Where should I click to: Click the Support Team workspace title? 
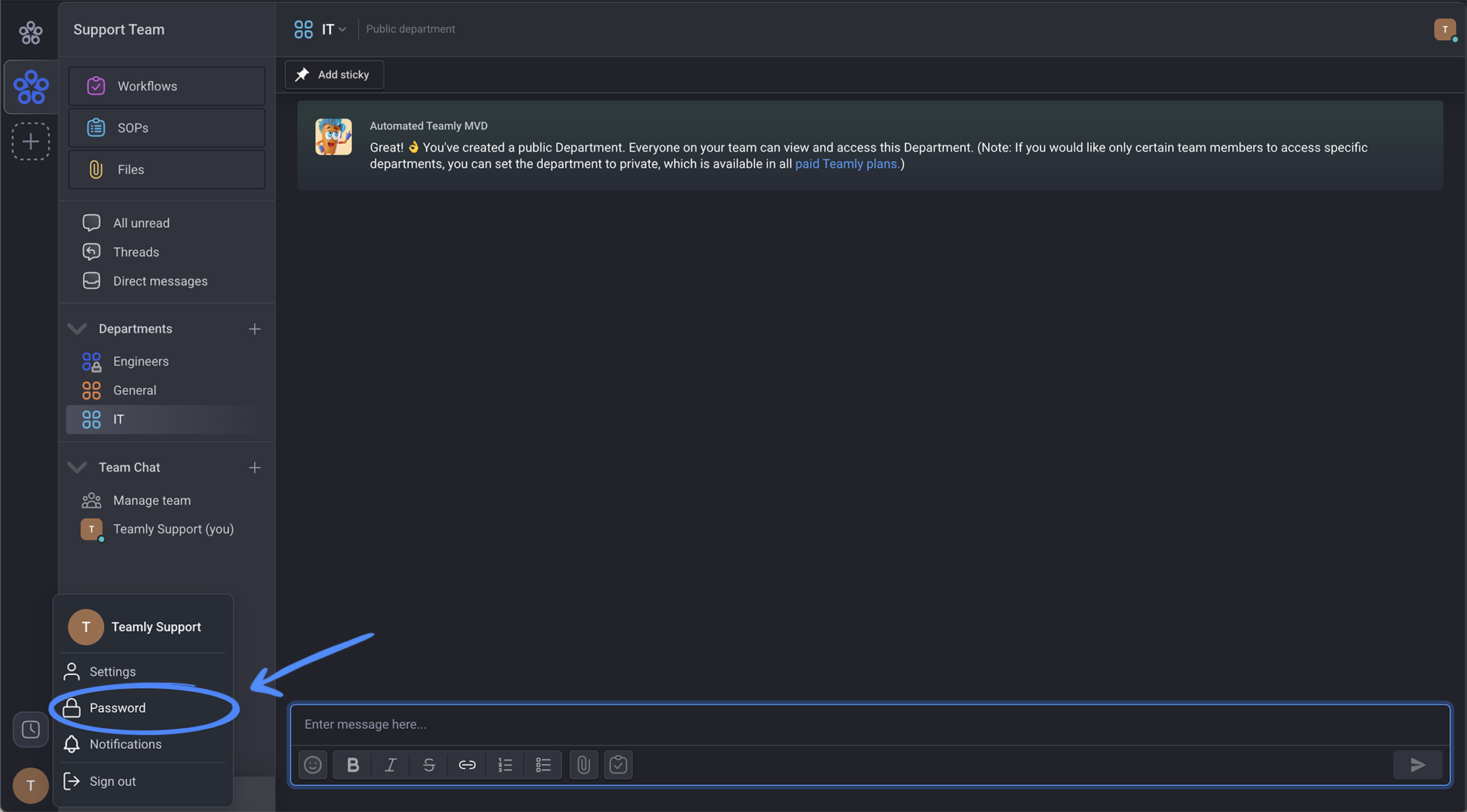click(x=119, y=29)
